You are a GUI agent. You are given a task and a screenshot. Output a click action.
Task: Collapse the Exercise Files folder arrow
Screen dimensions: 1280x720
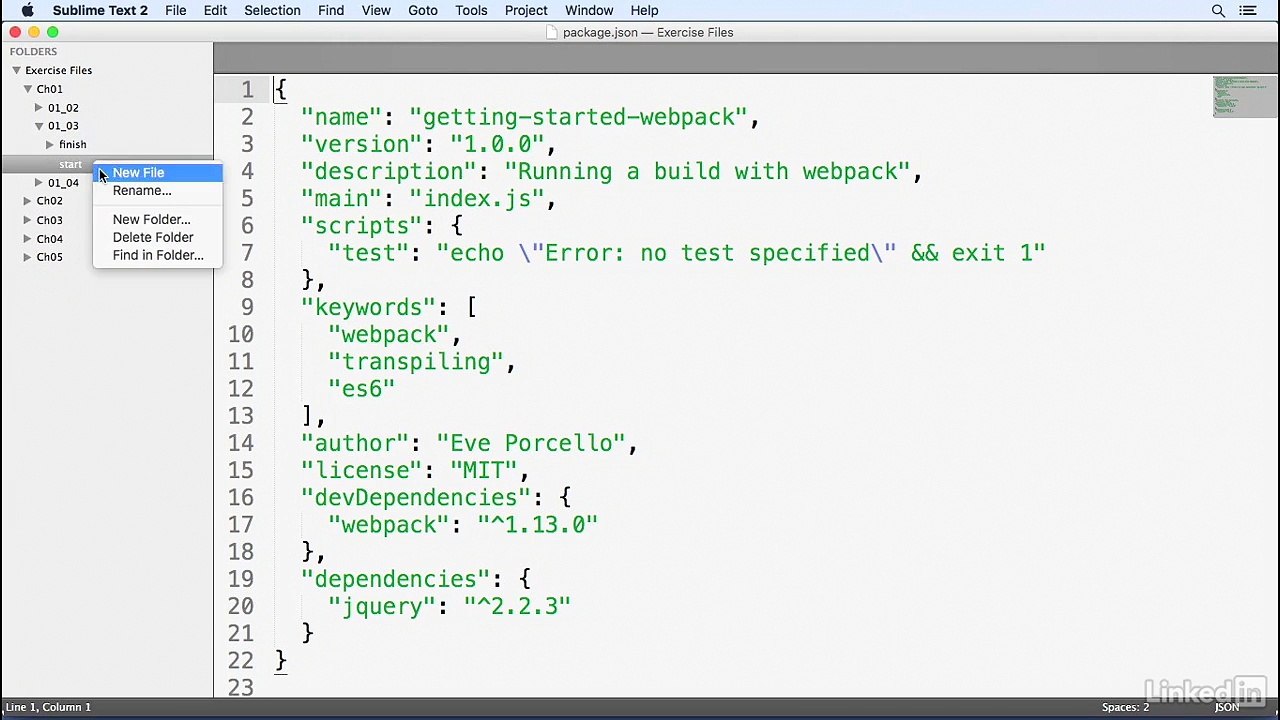pyautogui.click(x=16, y=71)
